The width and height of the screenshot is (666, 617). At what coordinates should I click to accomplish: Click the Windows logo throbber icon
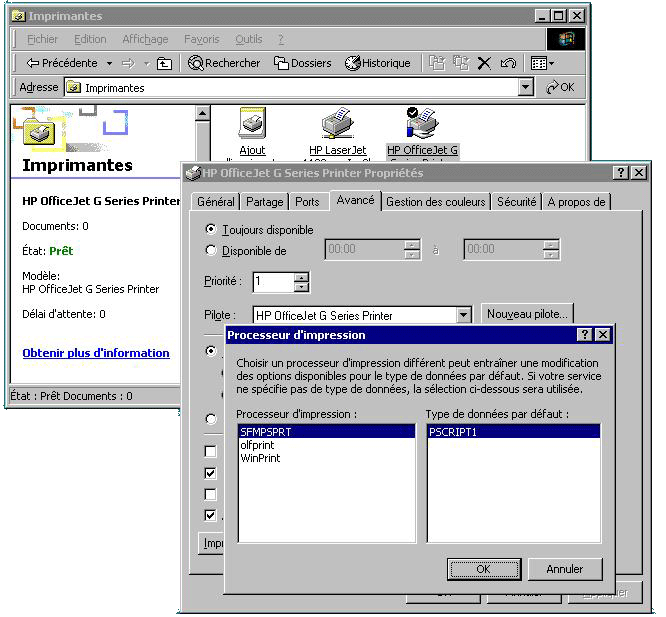point(566,39)
